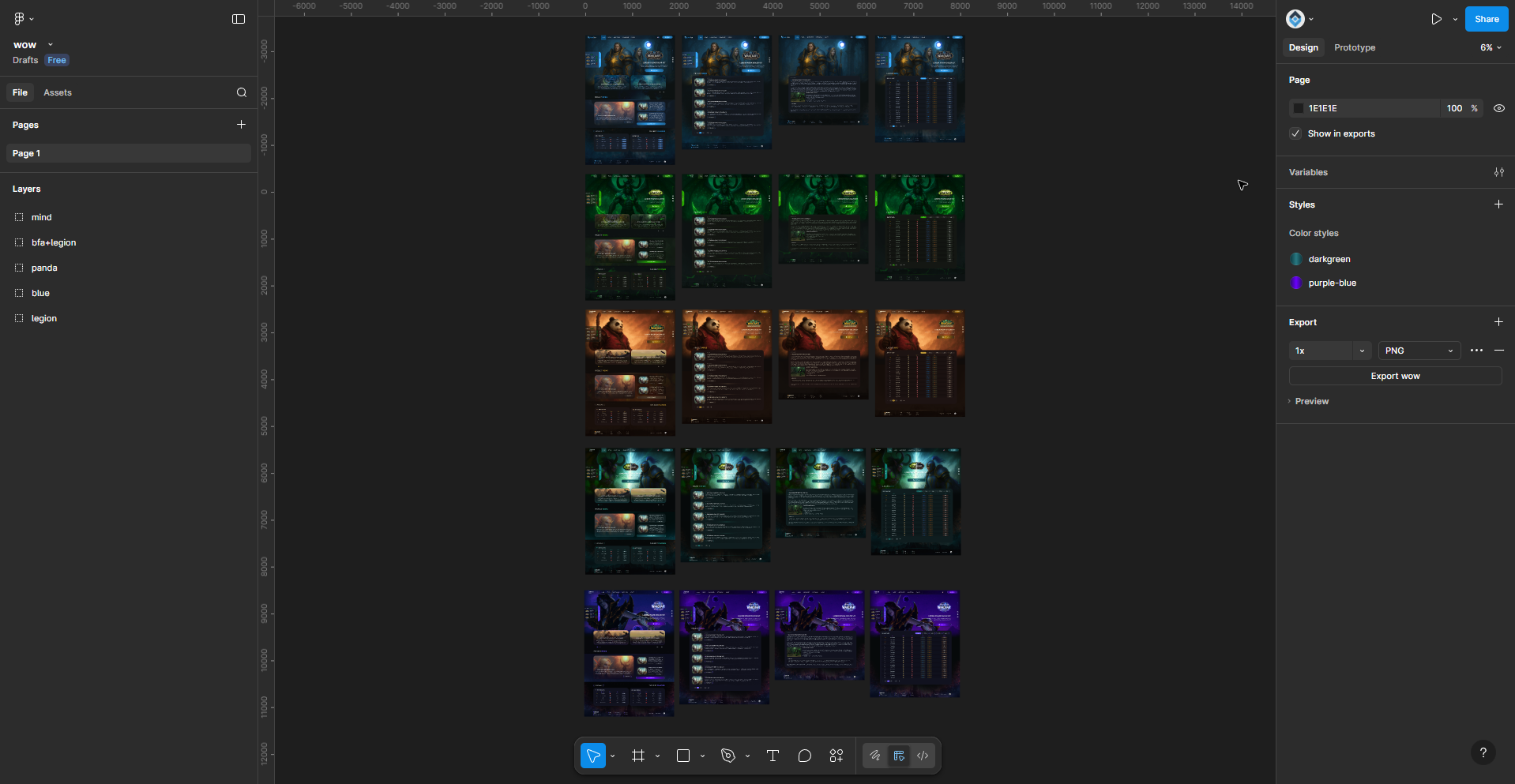Switch to the File tab

[x=20, y=92]
